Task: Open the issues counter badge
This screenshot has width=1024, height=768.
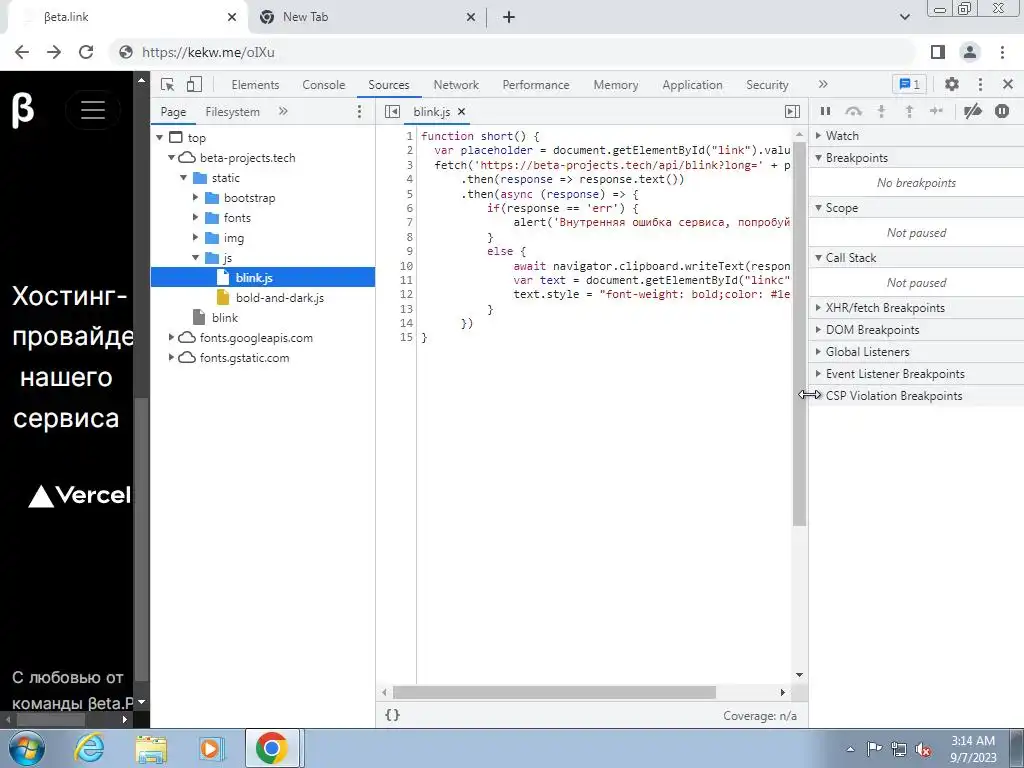Action: point(909,84)
